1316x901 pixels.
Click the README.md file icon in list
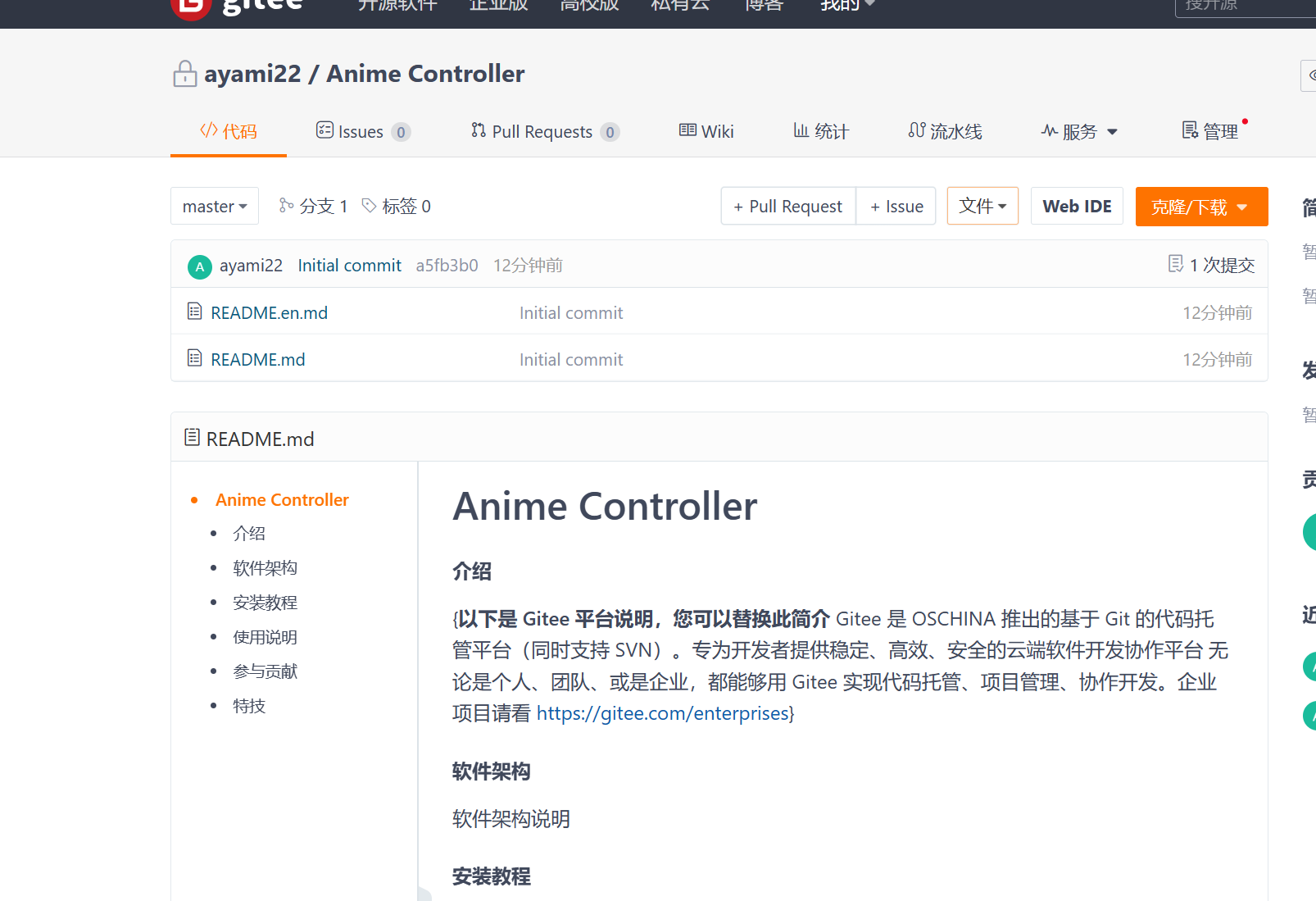pos(194,358)
